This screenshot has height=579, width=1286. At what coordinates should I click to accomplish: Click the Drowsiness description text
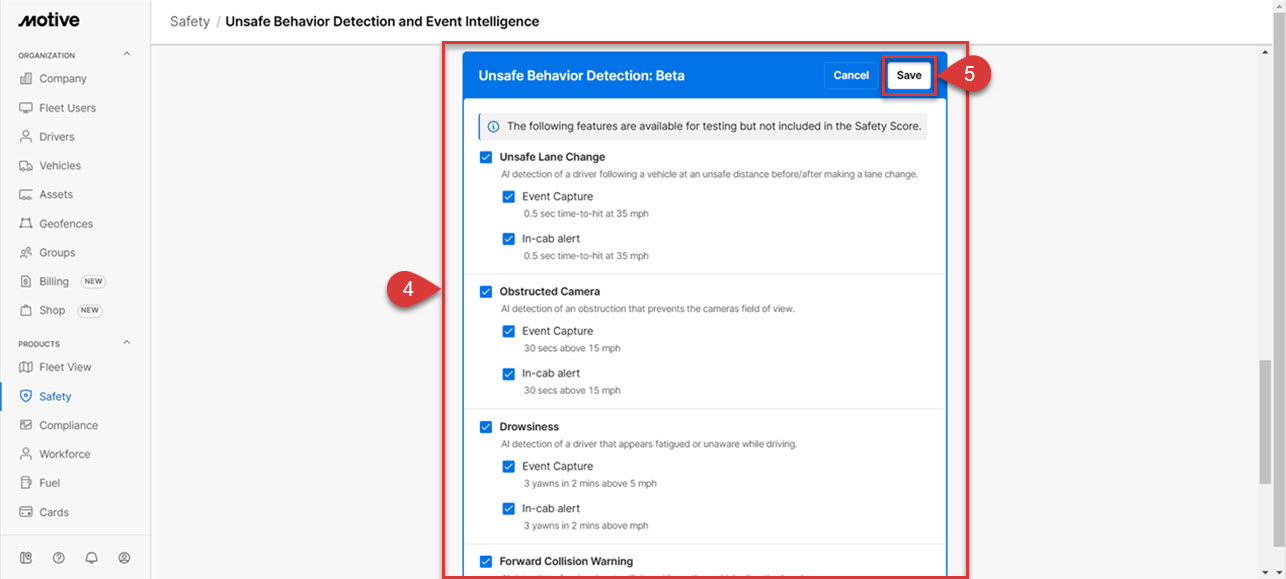[649, 444]
